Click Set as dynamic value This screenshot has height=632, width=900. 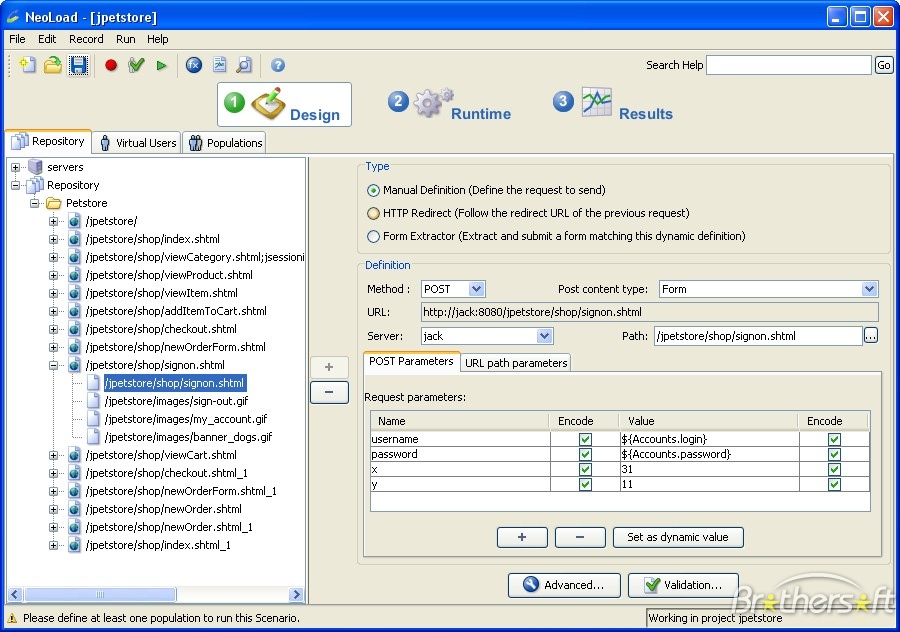pyautogui.click(x=678, y=537)
